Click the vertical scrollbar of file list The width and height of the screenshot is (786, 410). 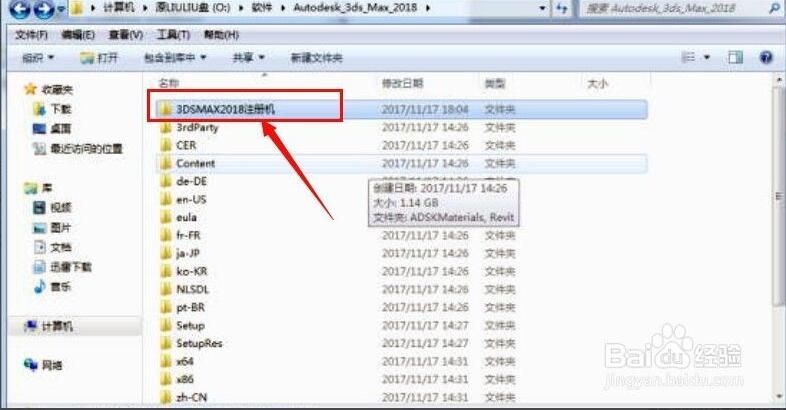tap(779, 195)
